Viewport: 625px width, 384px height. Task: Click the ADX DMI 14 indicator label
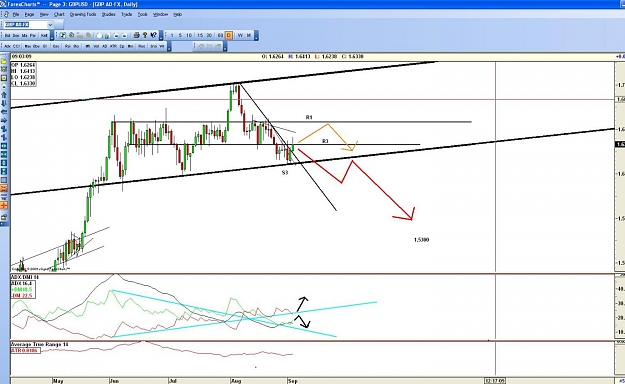(25, 277)
